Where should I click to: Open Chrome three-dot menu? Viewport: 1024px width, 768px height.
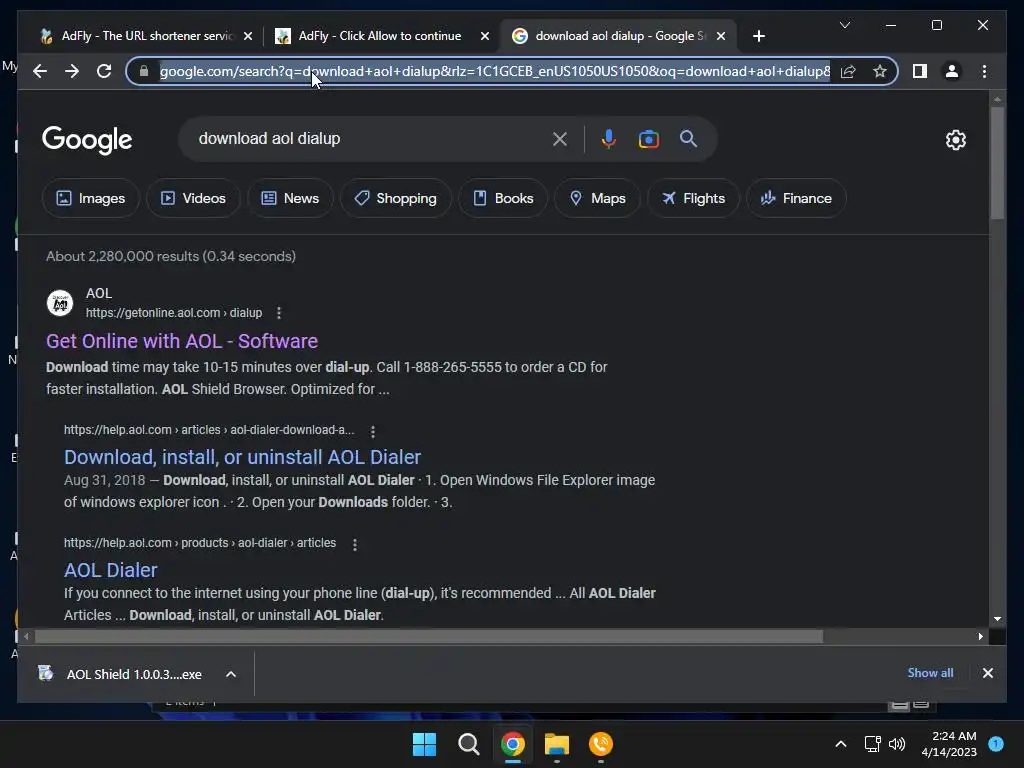[x=984, y=71]
